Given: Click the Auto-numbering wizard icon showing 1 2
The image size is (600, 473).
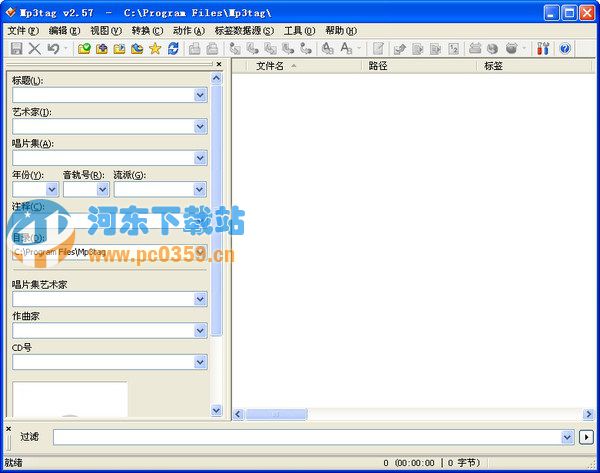Looking at the screenshot, I should click(453, 49).
